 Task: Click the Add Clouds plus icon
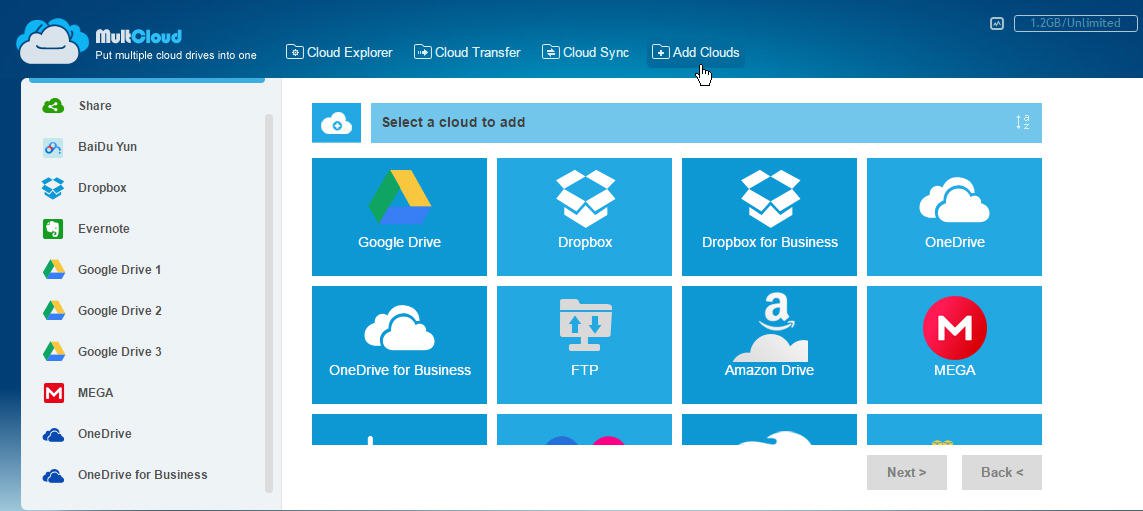pos(660,52)
